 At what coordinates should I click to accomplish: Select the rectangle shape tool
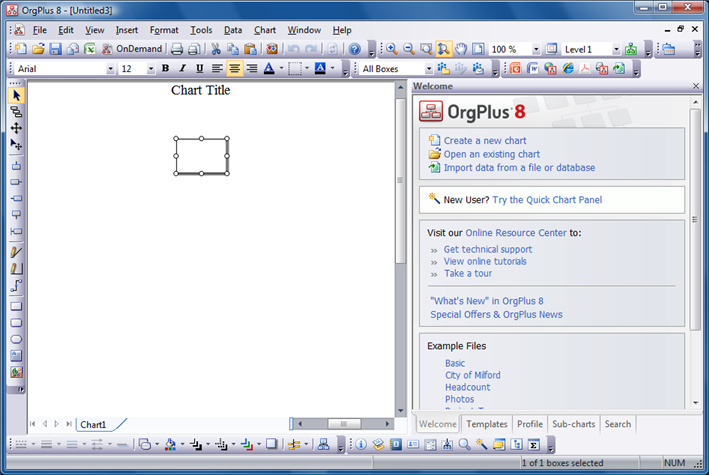[16, 306]
